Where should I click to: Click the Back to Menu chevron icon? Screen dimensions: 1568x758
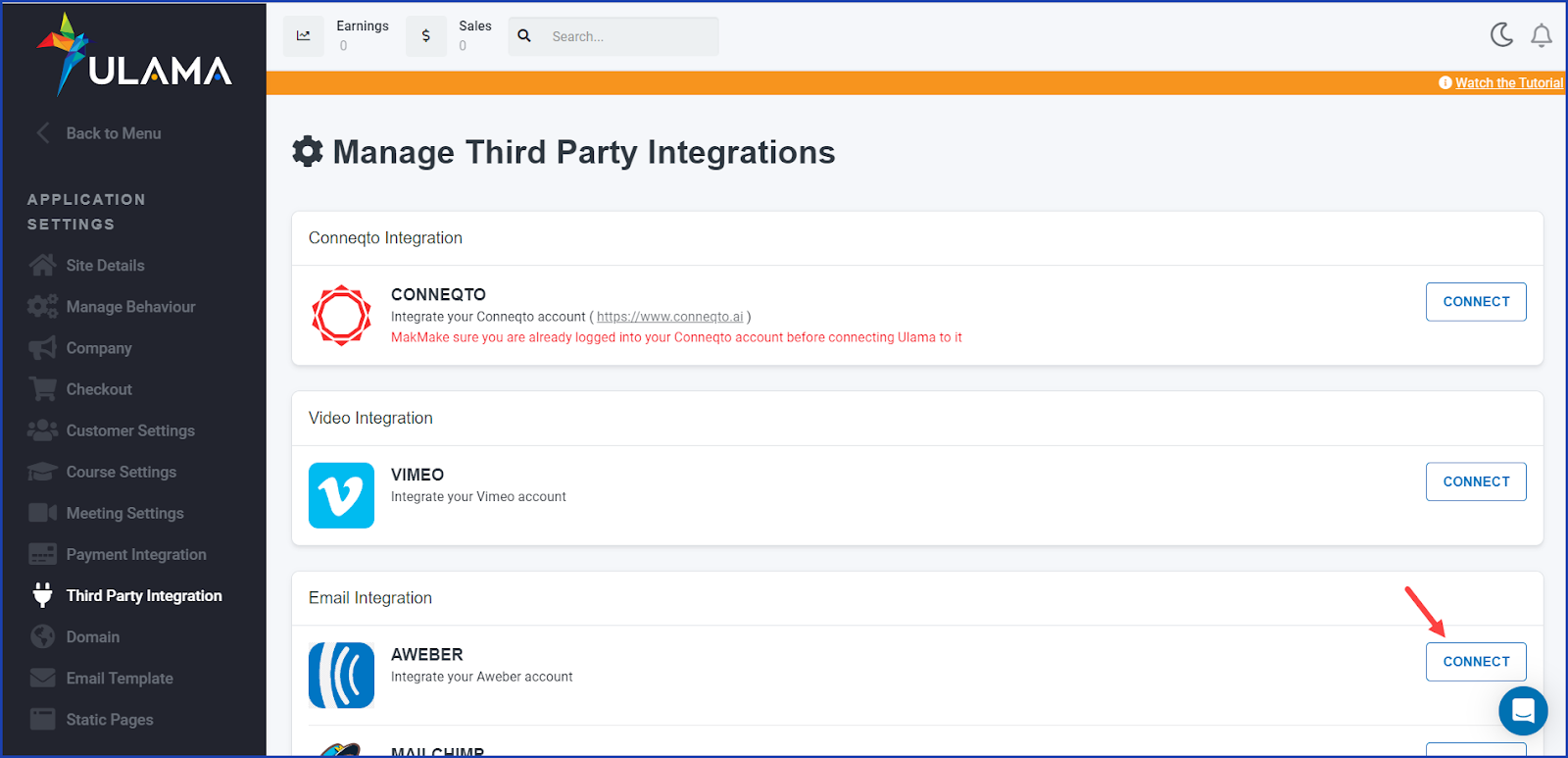[x=43, y=133]
